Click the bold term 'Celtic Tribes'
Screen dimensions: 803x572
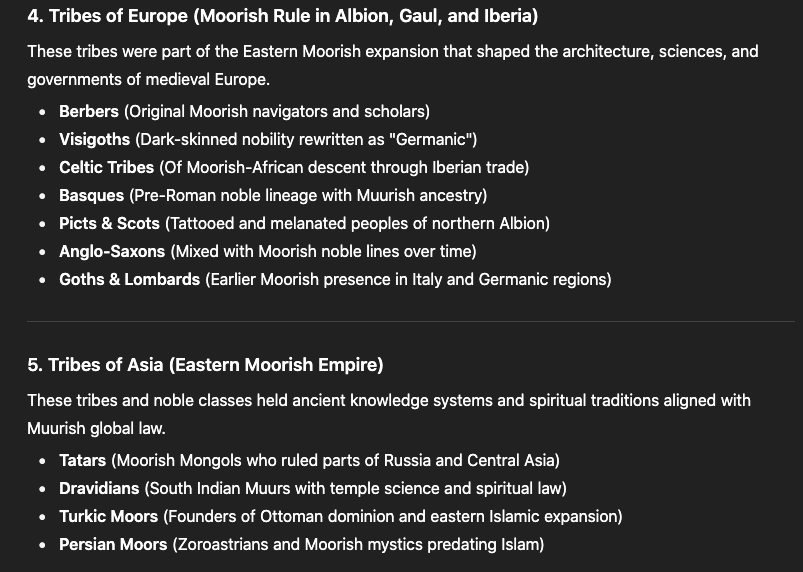[107, 167]
